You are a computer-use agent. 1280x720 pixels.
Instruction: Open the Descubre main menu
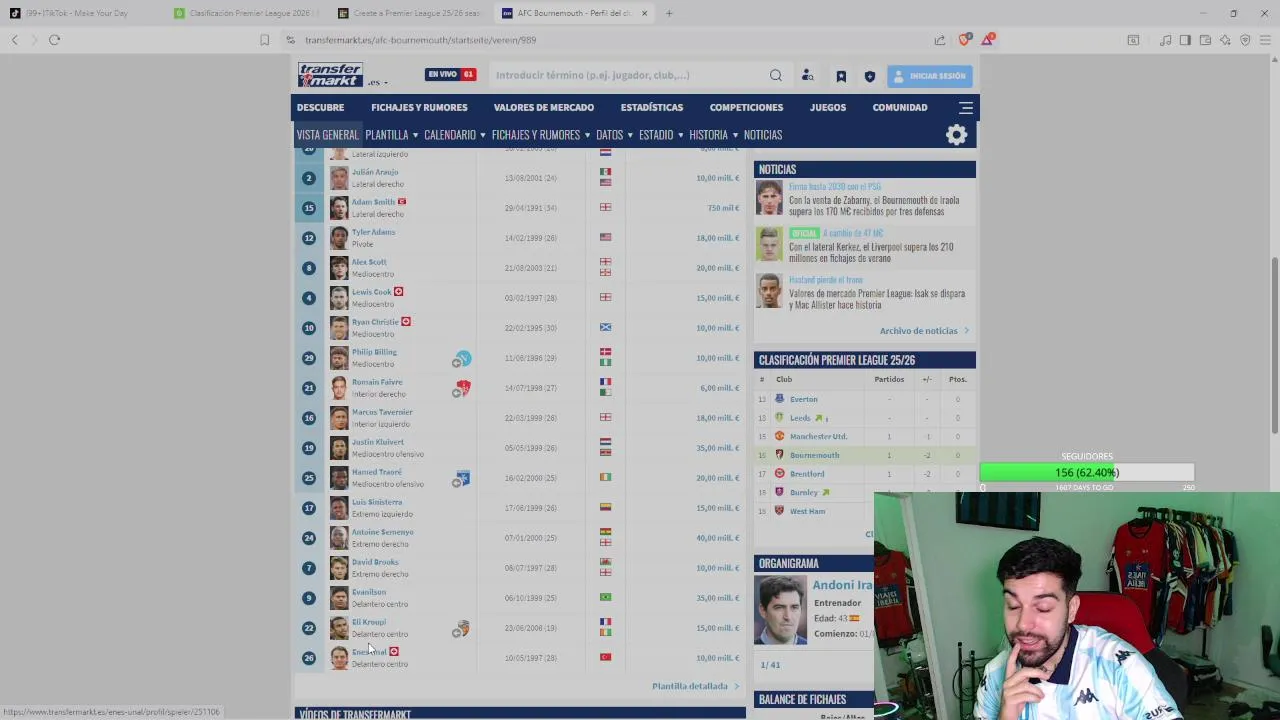pyautogui.click(x=320, y=107)
